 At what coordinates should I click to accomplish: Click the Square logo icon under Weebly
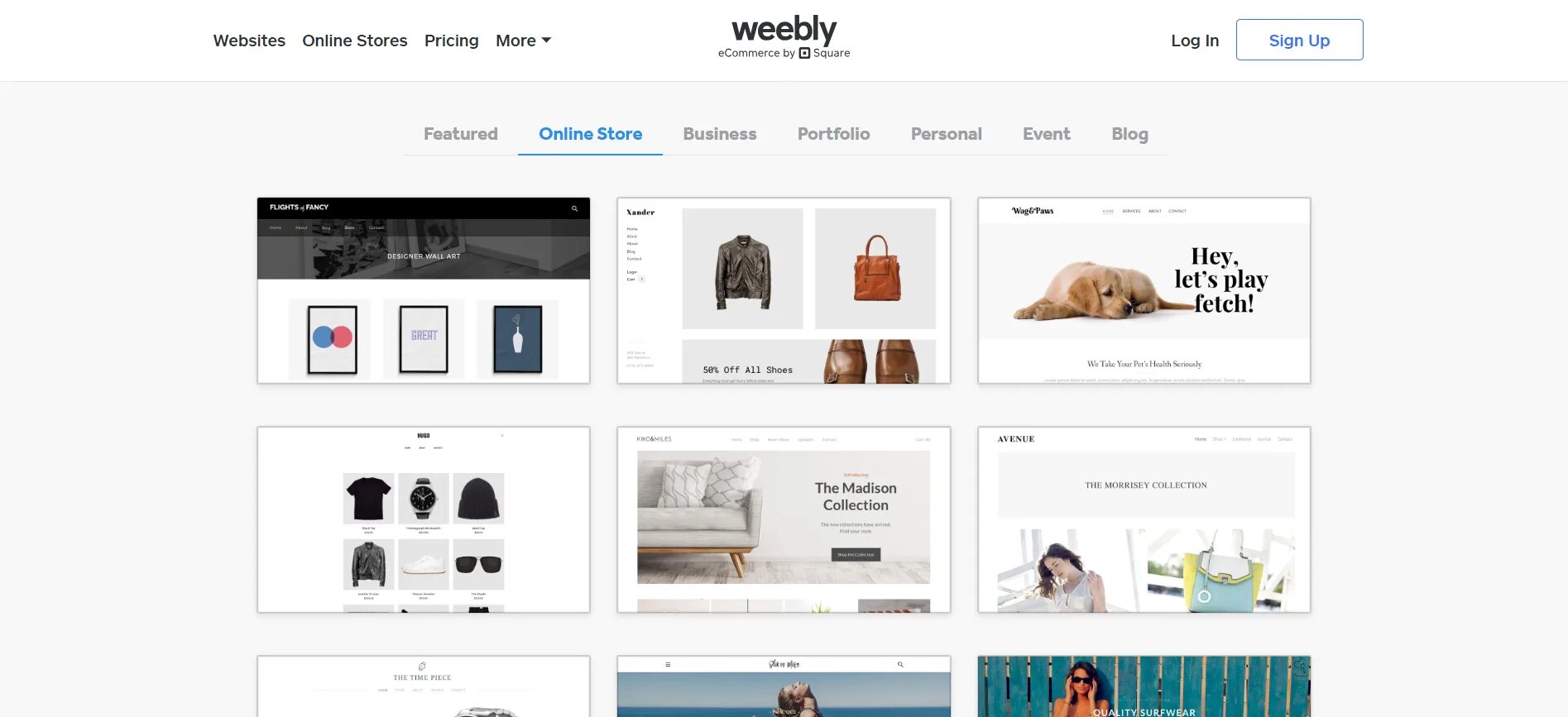(804, 53)
